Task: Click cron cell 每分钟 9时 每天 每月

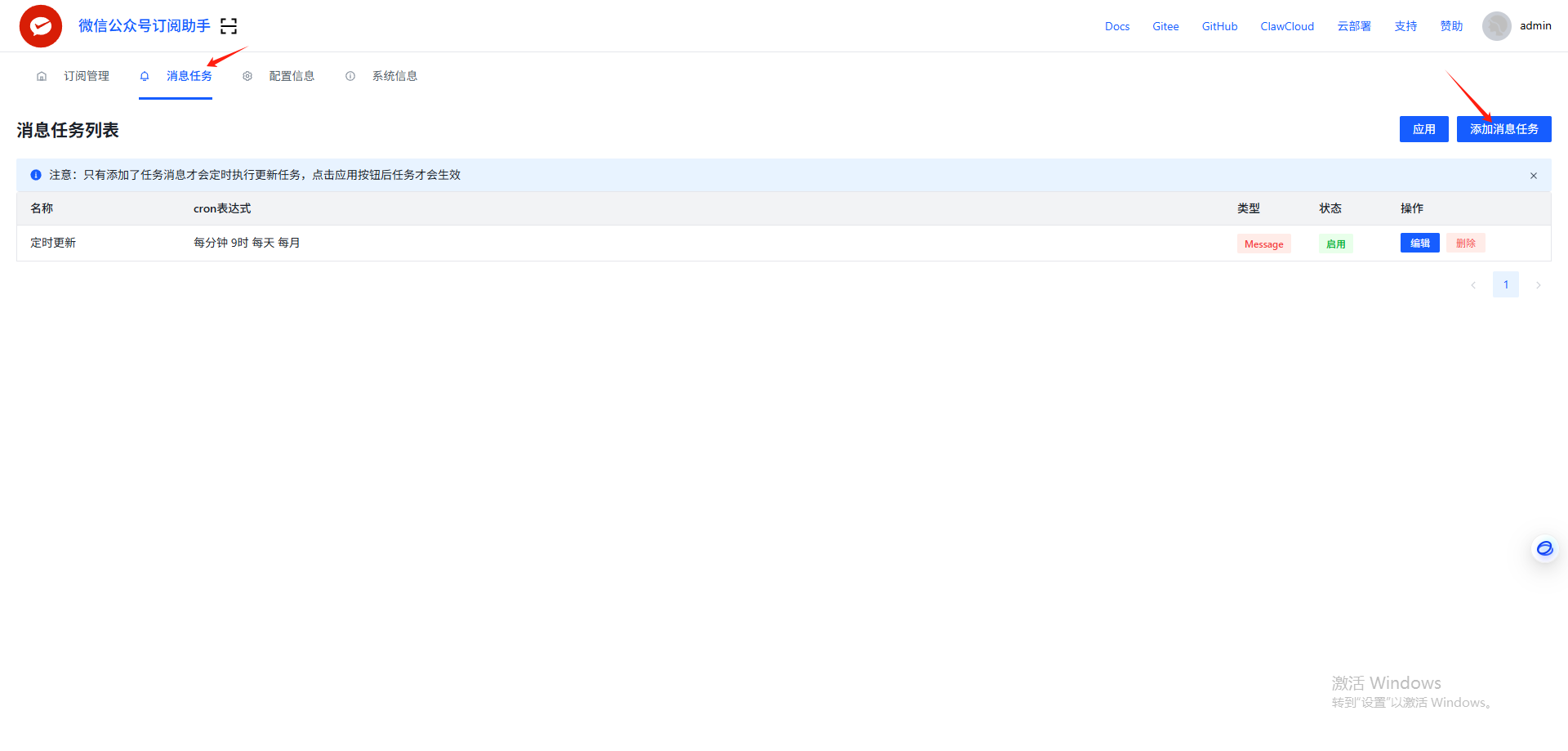Action: (x=247, y=243)
